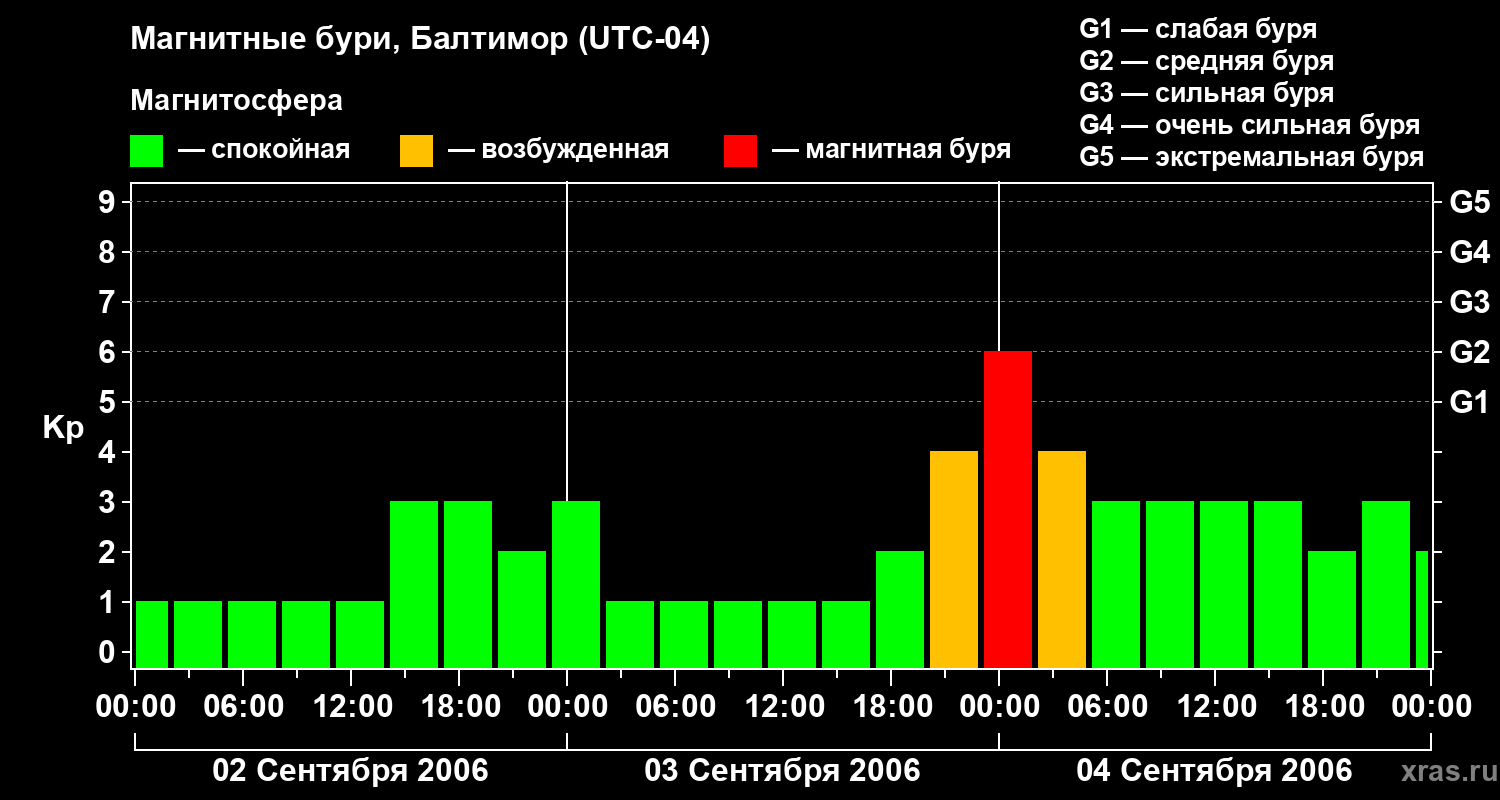
Task: Click the '03 Сентября 2006' date label
Action: click(783, 770)
